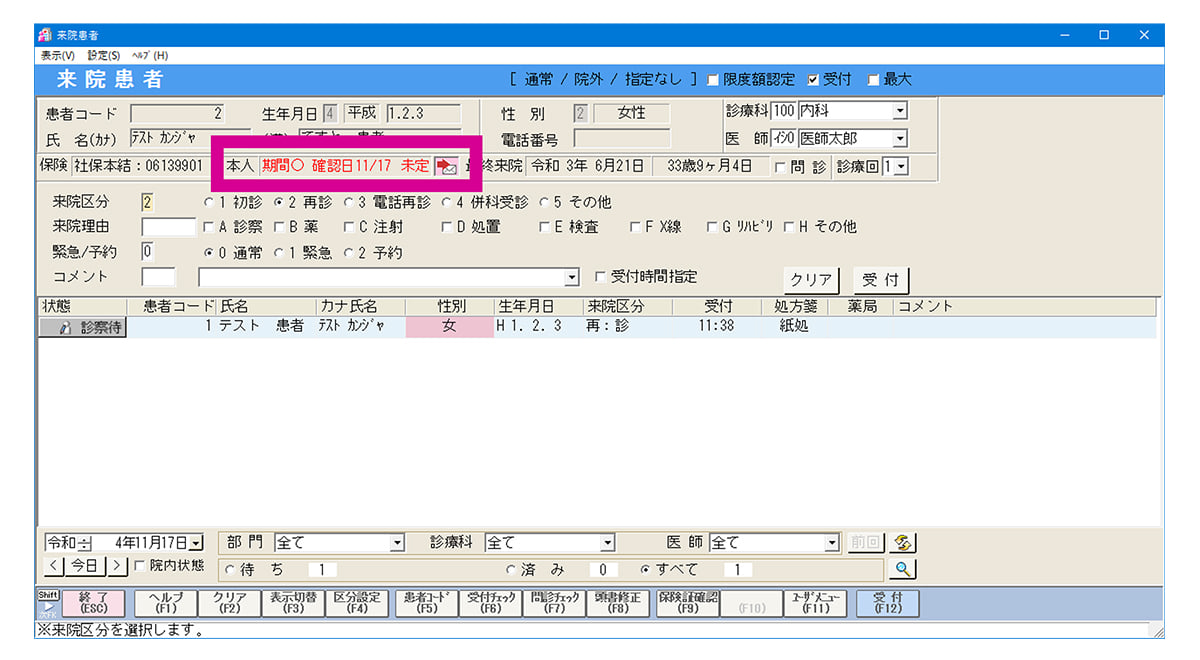Click the magnifying glass search icon

coord(903,569)
